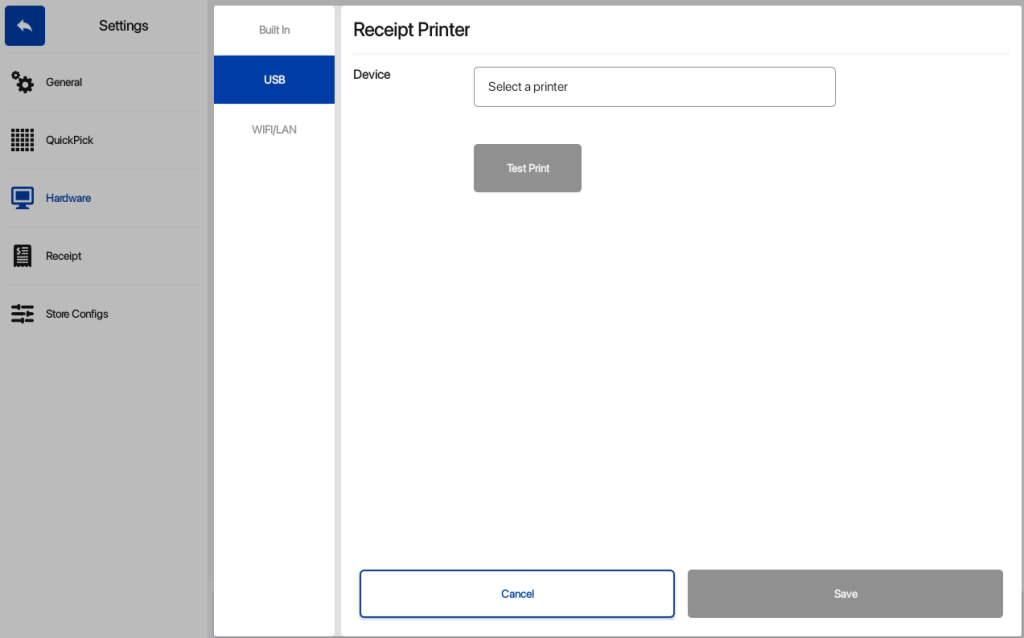Click the Receipt paper icon
Image resolution: width=1024 pixels, height=638 pixels.
(22, 256)
